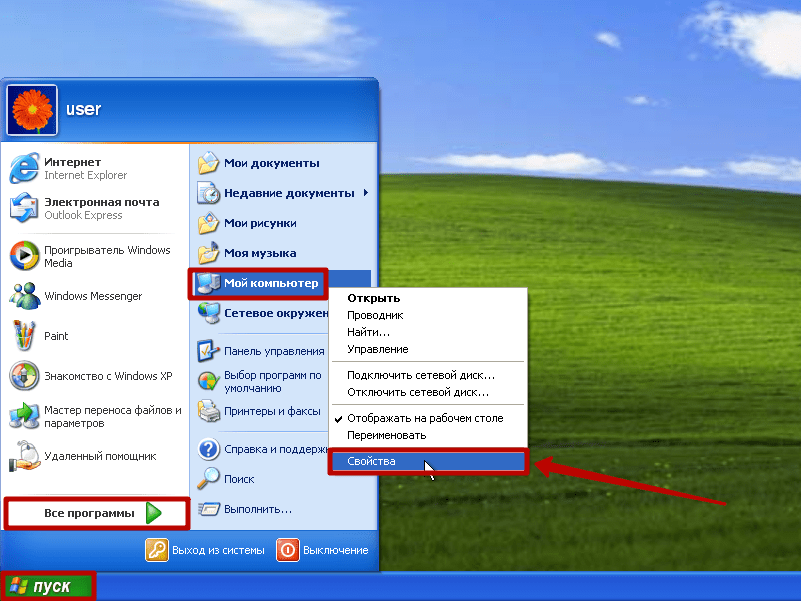Click the Мои документы label text
This screenshot has height=601, width=801.
click(272, 163)
